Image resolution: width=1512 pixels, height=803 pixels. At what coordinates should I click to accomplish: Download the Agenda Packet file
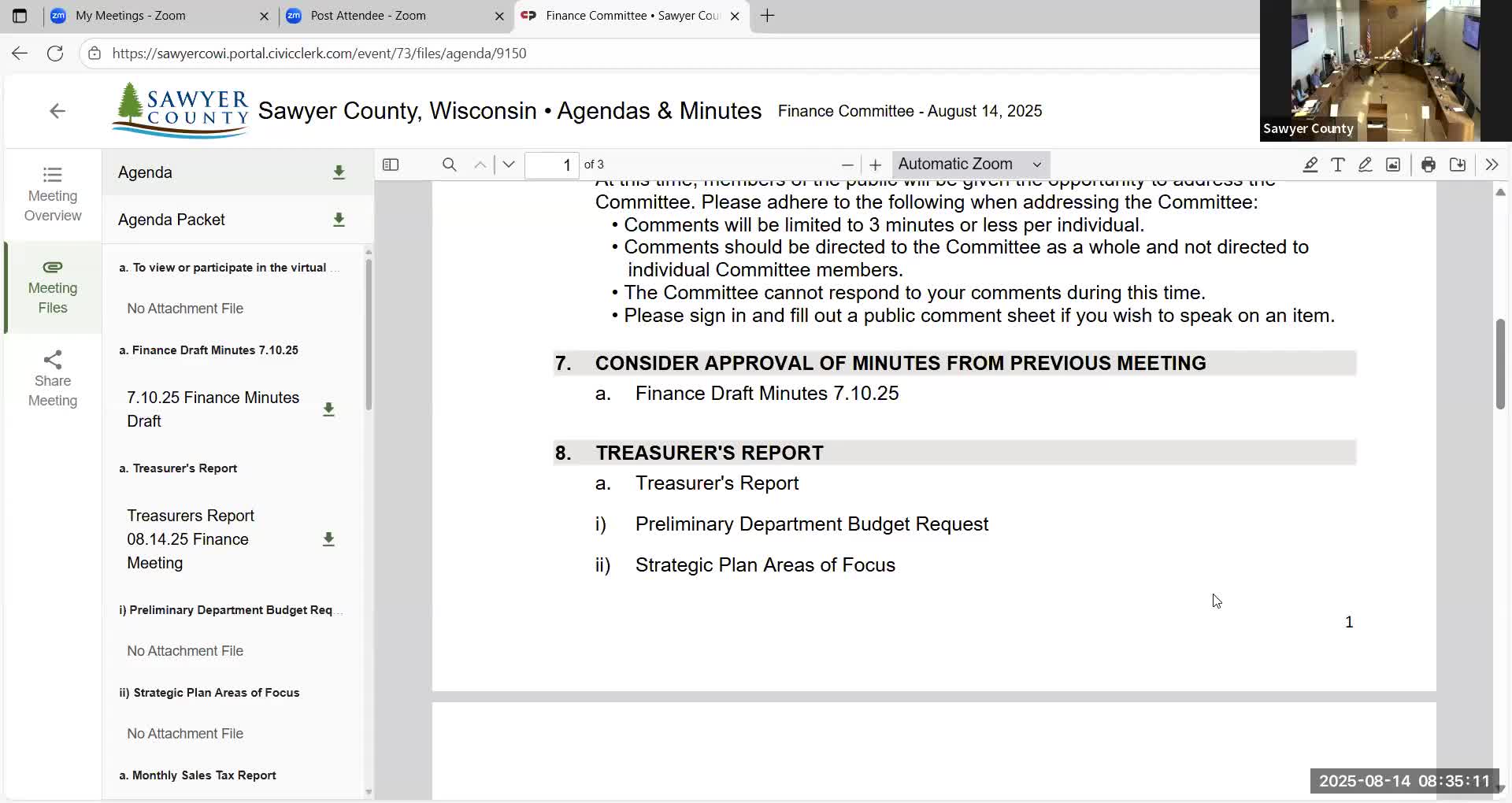pyautogui.click(x=339, y=220)
